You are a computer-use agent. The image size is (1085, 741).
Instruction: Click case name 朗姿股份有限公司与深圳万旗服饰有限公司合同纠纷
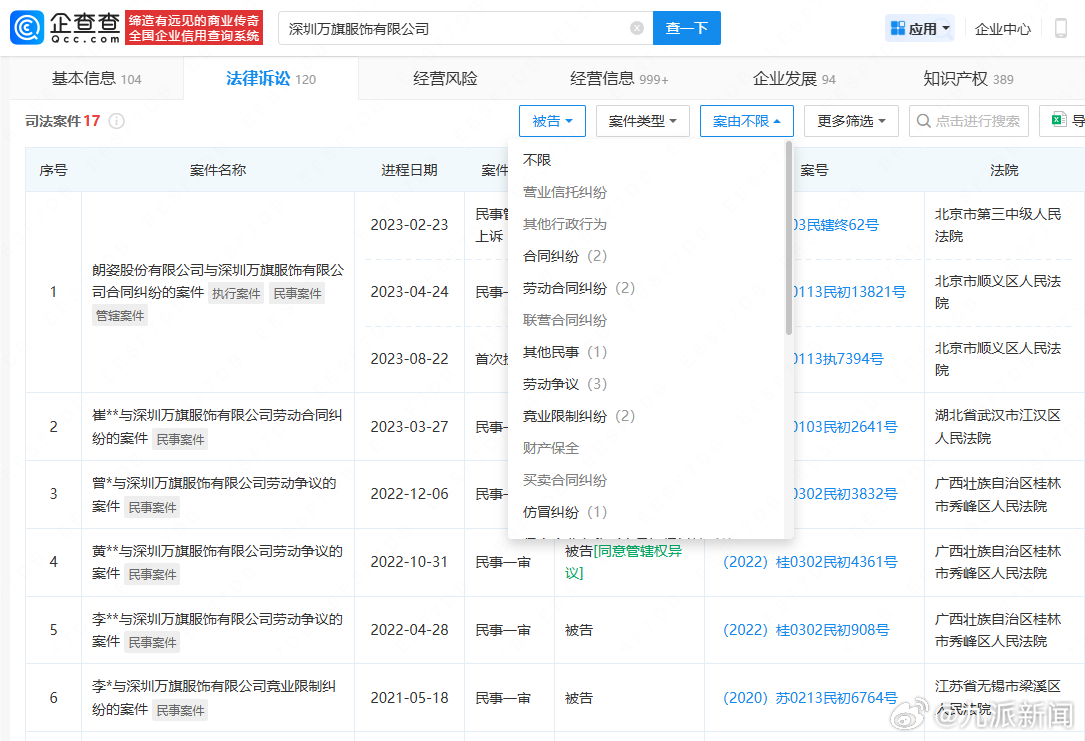[x=218, y=281]
